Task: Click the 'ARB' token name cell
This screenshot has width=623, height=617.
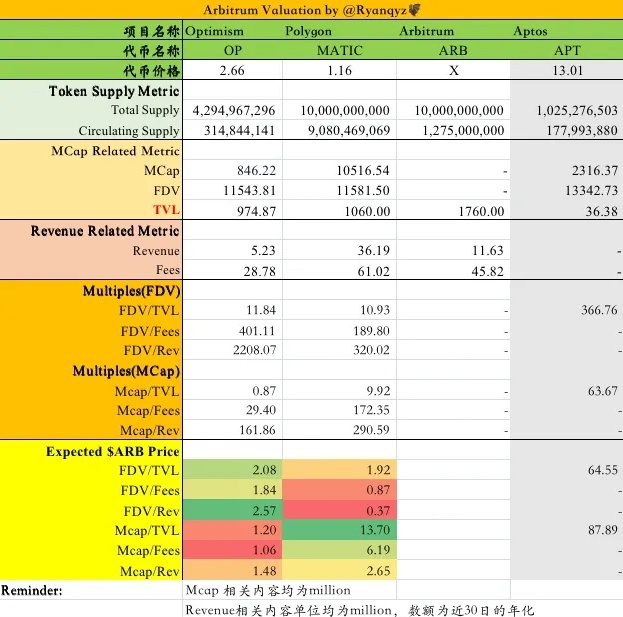Action: (x=453, y=50)
